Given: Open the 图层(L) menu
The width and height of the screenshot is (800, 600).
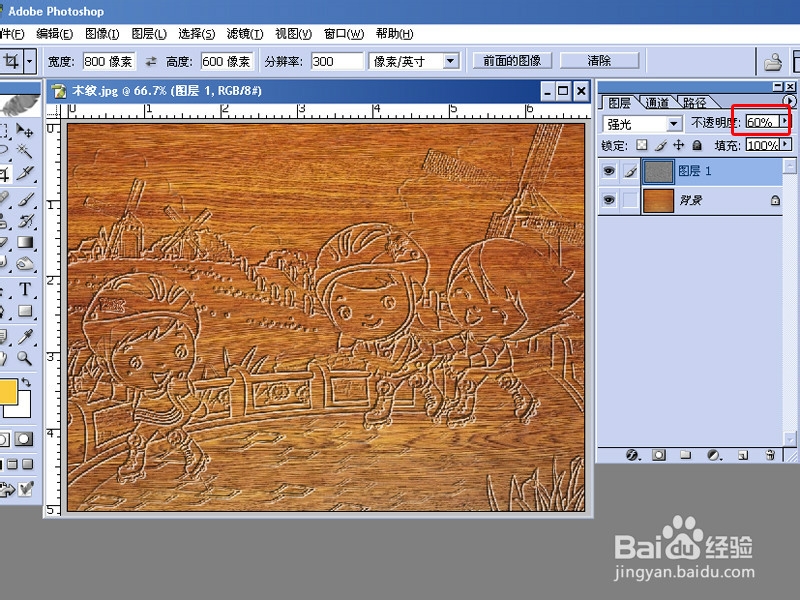Looking at the screenshot, I should 149,34.
